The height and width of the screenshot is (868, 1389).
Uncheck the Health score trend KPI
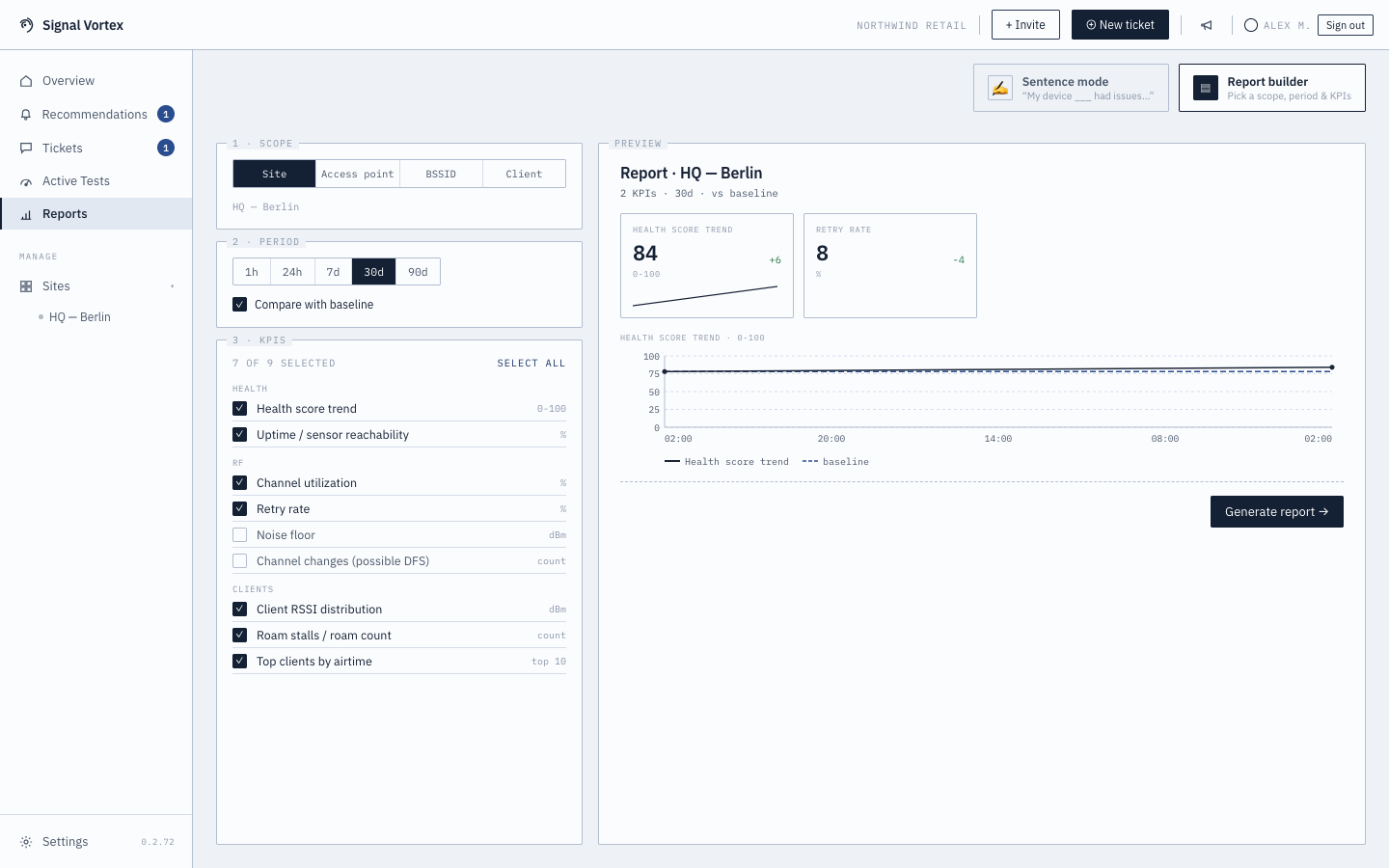click(x=240, y=409)
